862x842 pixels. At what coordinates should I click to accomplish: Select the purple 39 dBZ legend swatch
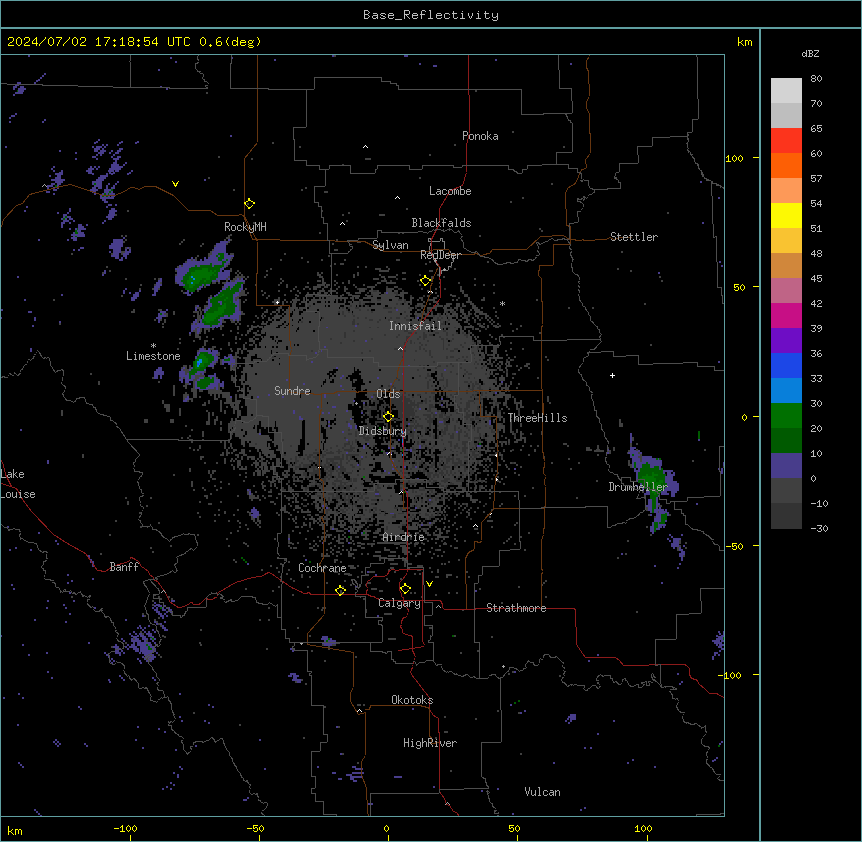[x=786, y=340]
